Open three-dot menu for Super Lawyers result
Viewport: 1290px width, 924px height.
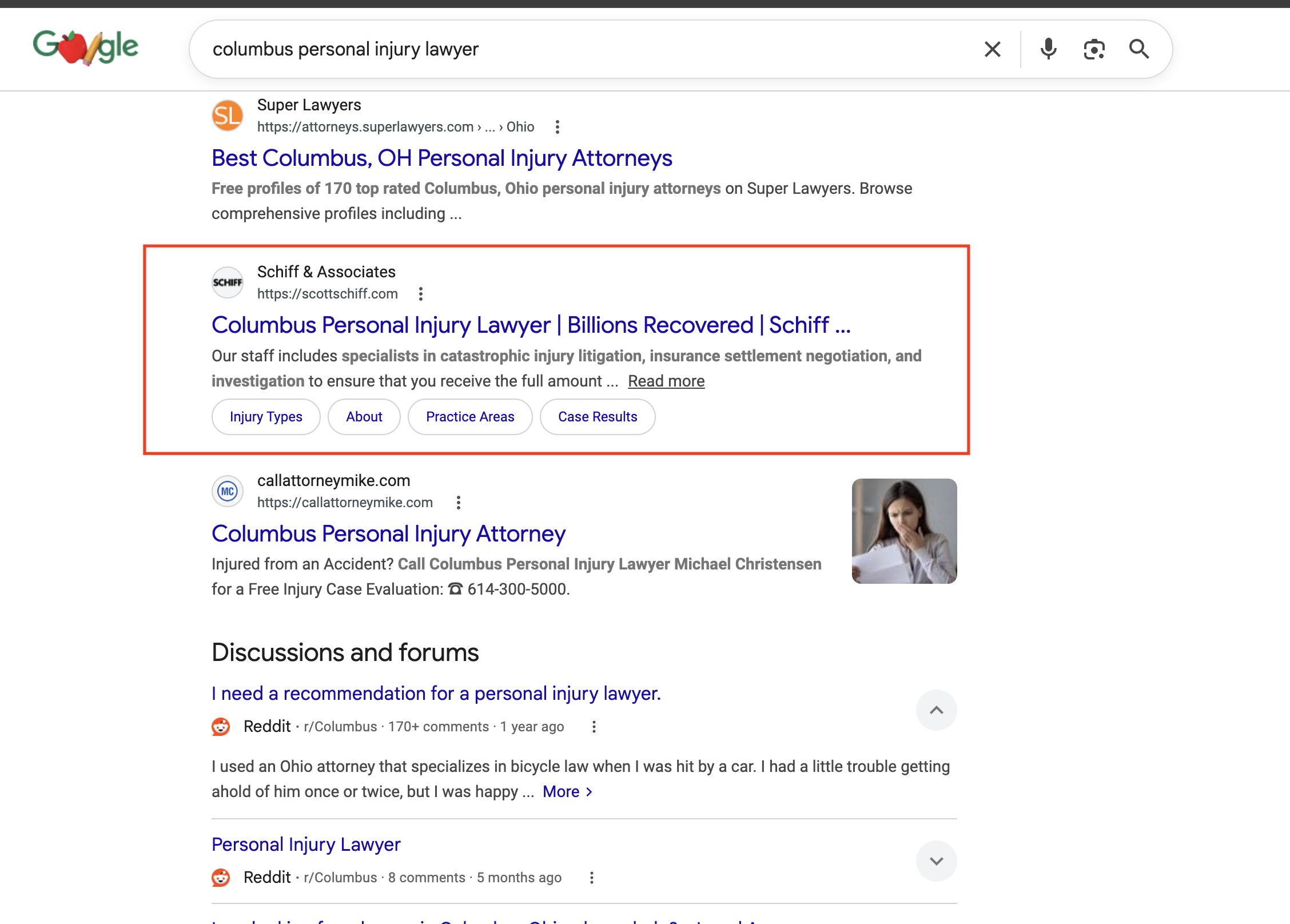pyautogui.click(x=558, y=127)
